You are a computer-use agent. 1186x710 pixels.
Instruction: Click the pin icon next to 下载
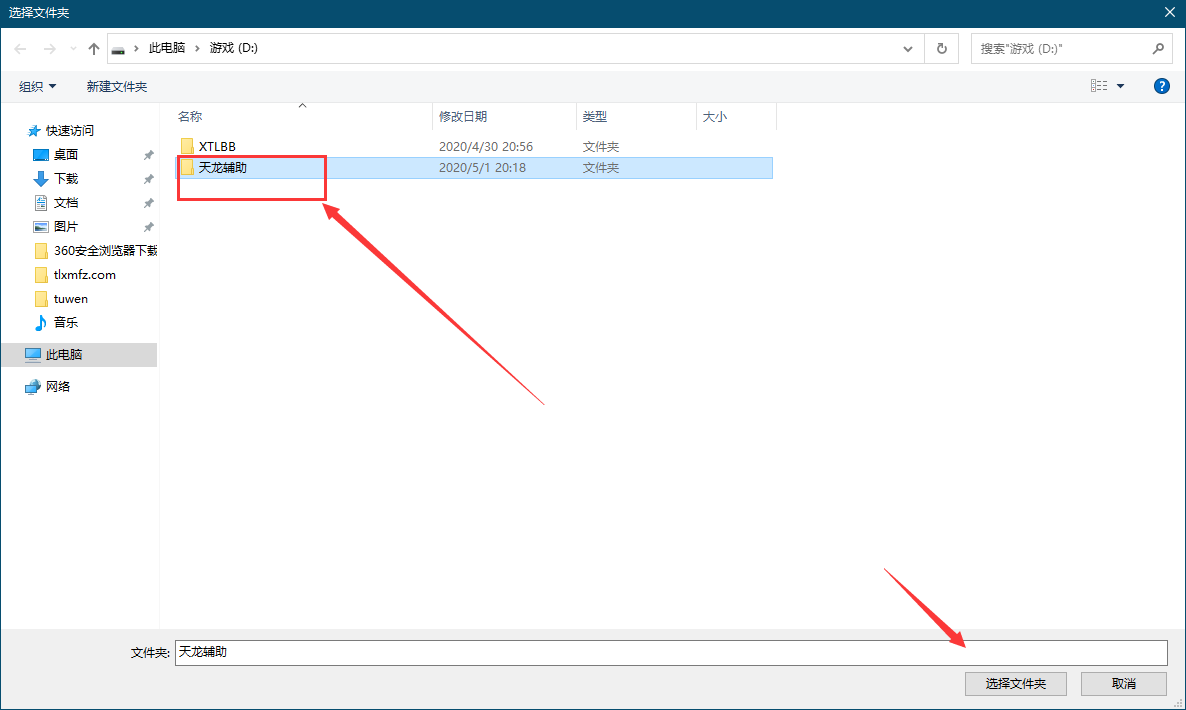coord(148,179)
